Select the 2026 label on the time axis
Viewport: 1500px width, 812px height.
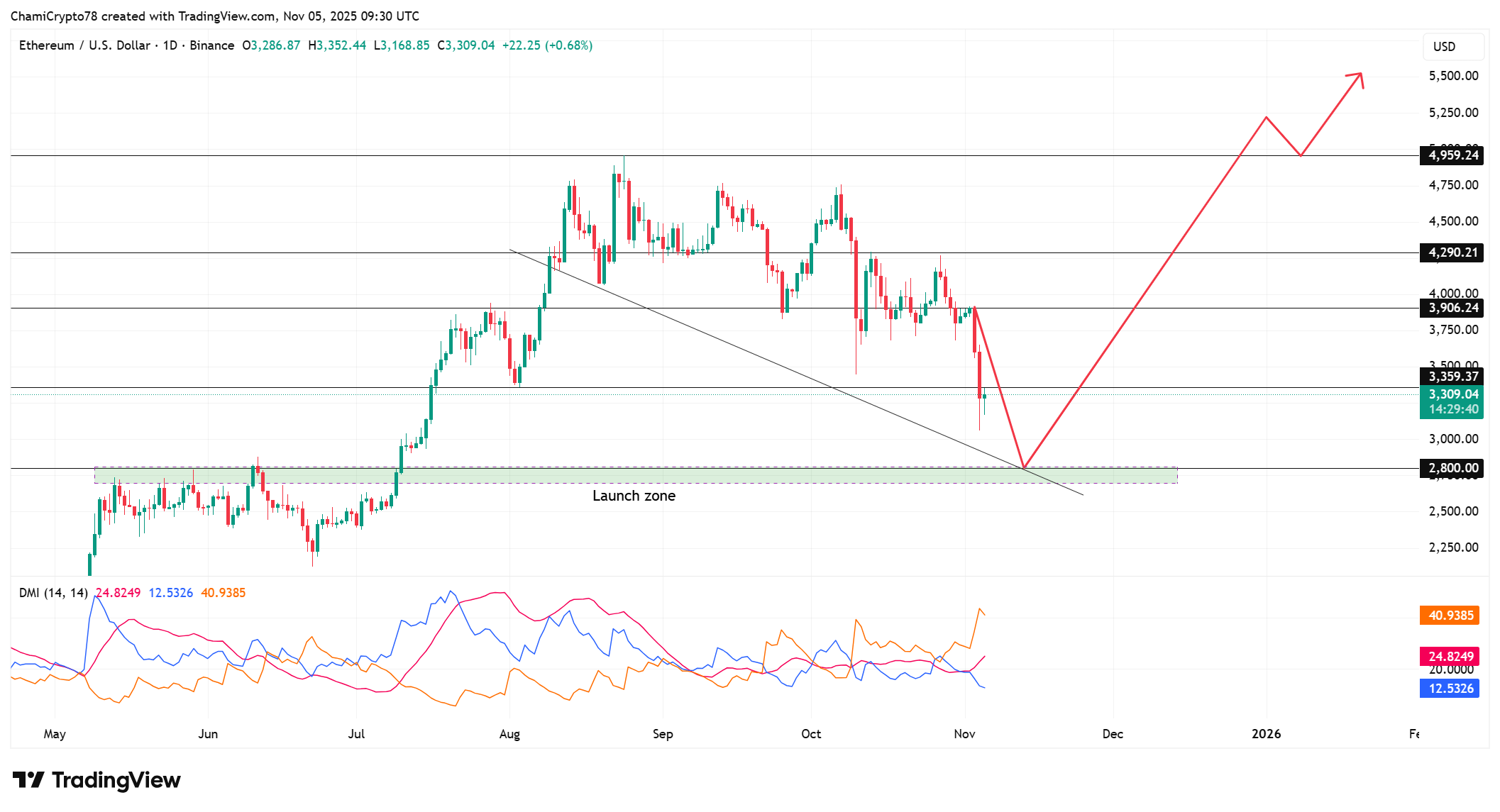[1267, 735]
